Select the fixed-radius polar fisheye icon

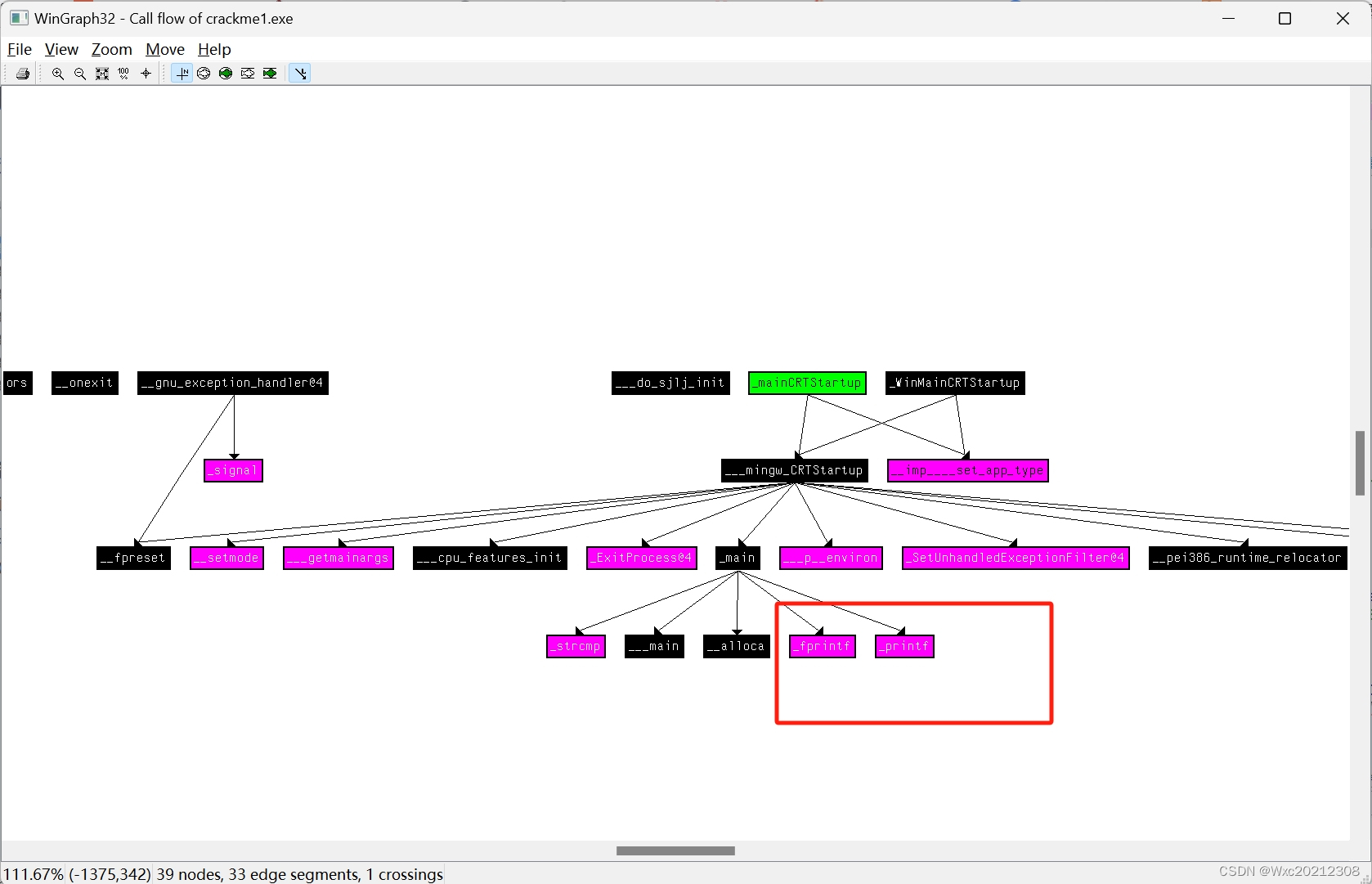pyautogui.click(x=226, y=74)
